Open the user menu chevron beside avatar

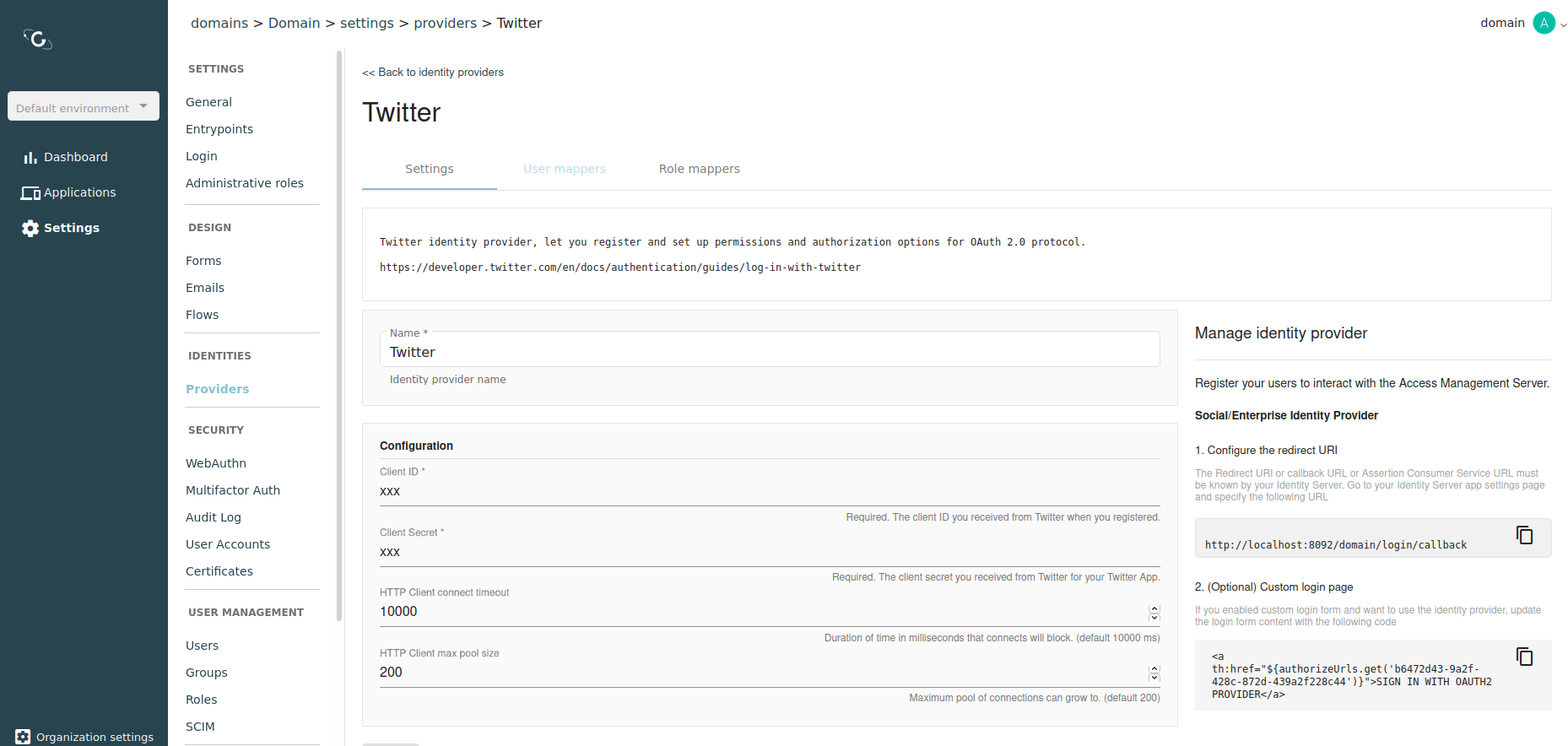tap(1563, 25)
